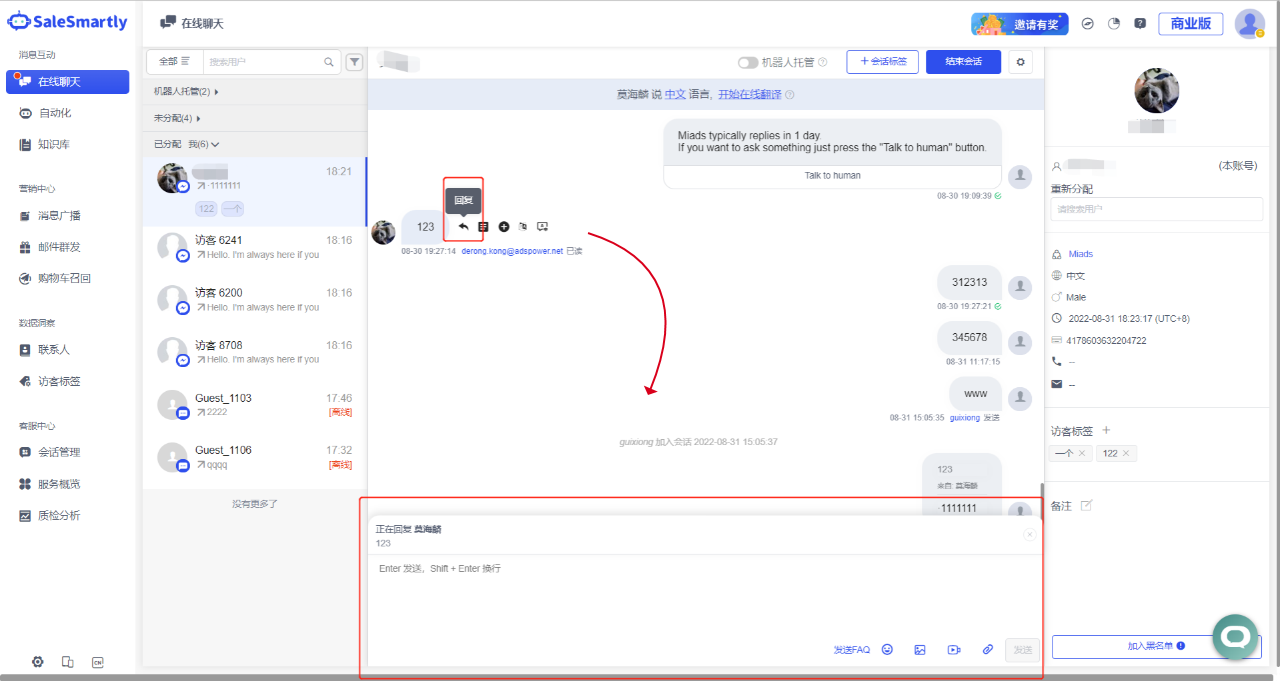
Task: Open the 全部 channel filter dropdown
Action: [174, 62]
